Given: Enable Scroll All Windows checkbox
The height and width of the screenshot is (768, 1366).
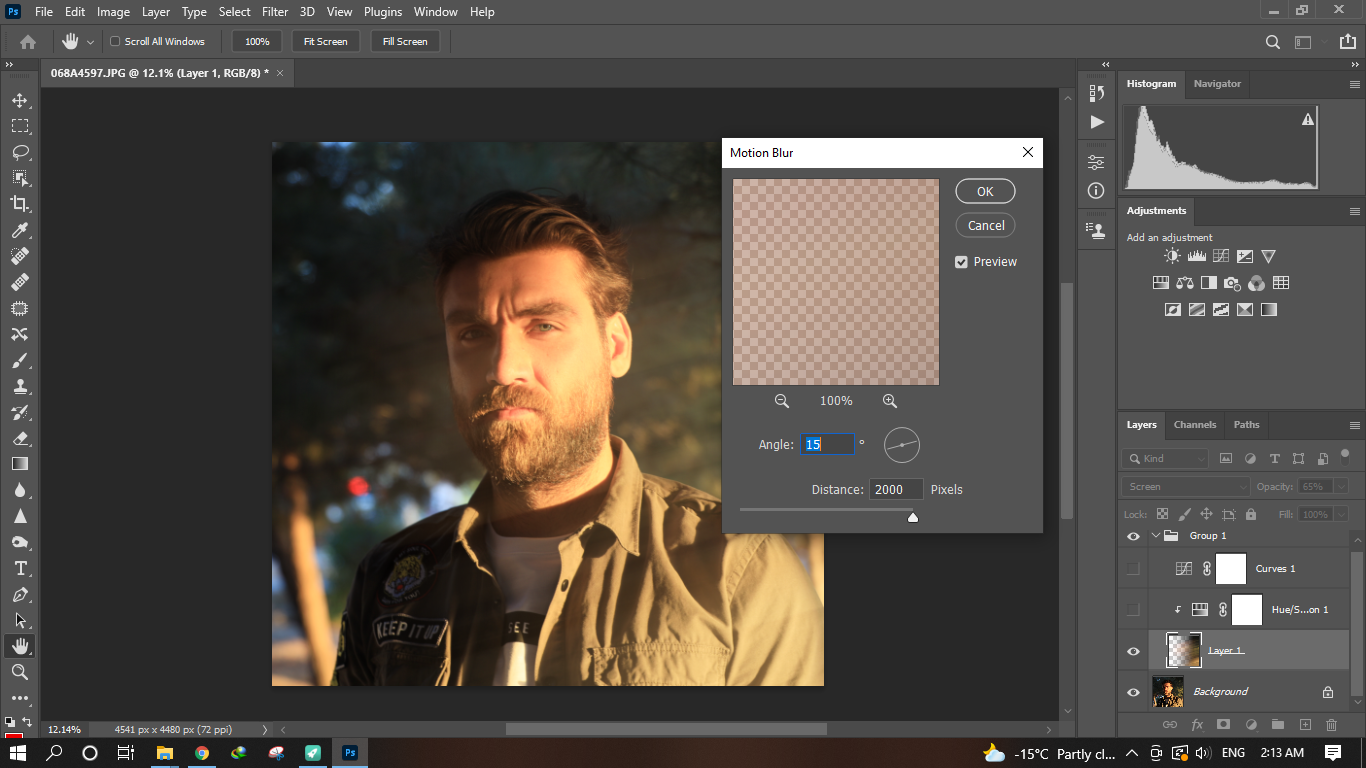Looking at the screenshot, I should [115, 42].
